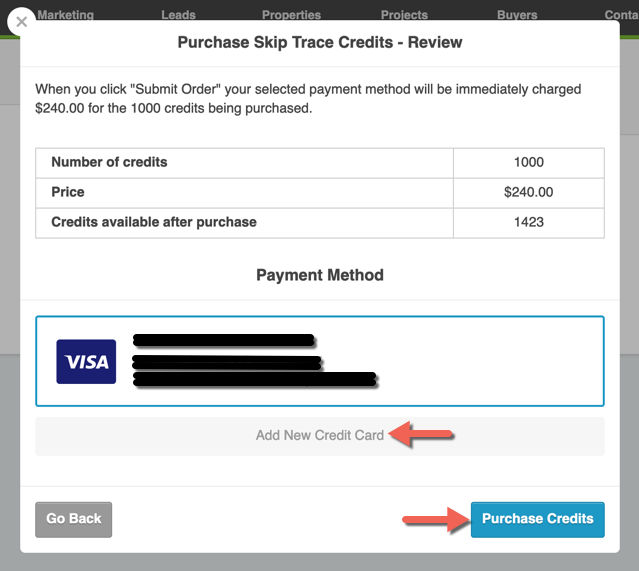This screenshot has width=639, height=571.
Task: Select the saved Visa payment method
Action: [319, 361]
